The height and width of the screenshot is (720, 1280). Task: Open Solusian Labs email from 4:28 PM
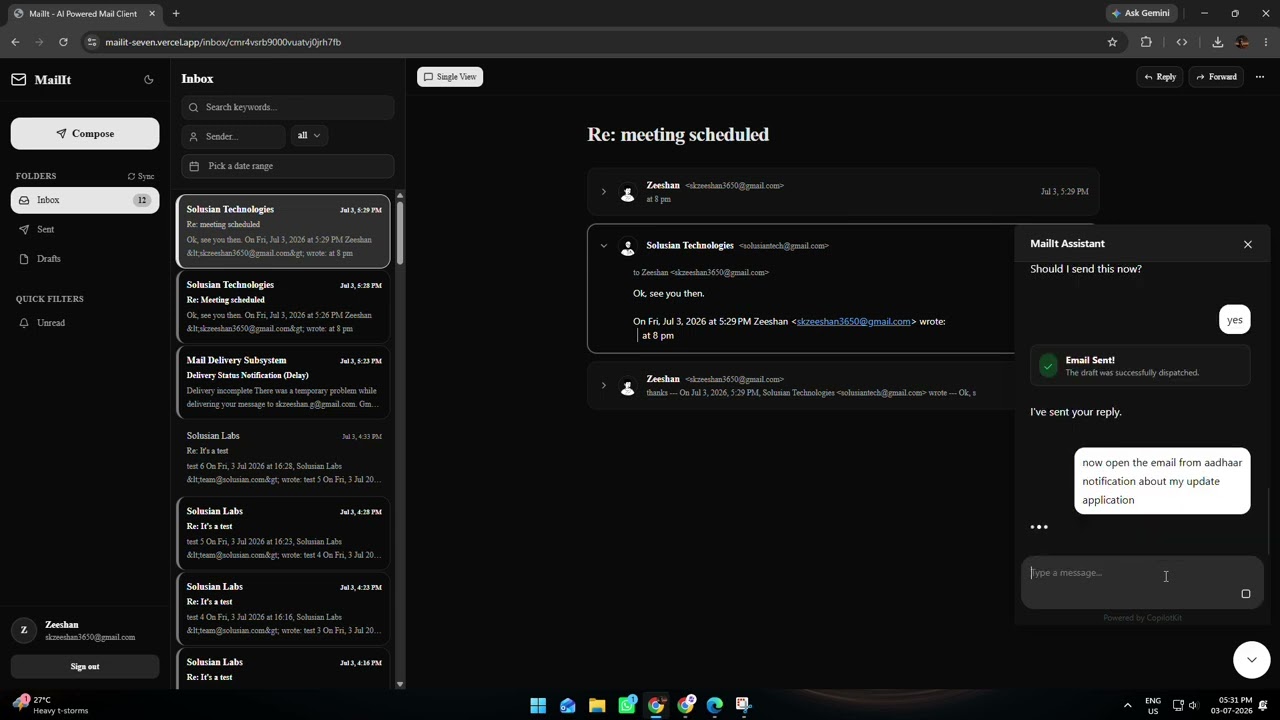click(284, 533)
